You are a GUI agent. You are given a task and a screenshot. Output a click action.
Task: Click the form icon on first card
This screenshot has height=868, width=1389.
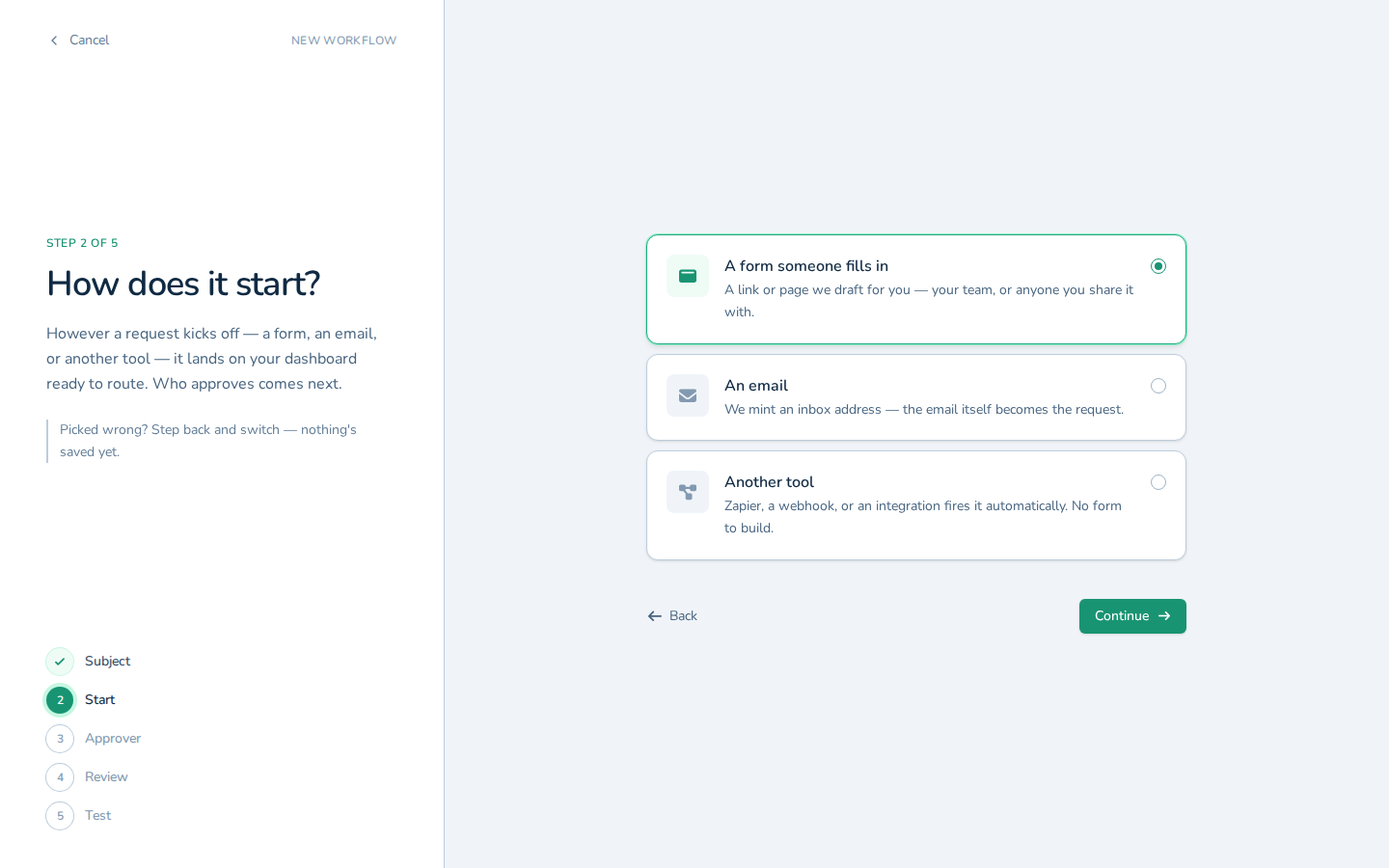[688, 276]
